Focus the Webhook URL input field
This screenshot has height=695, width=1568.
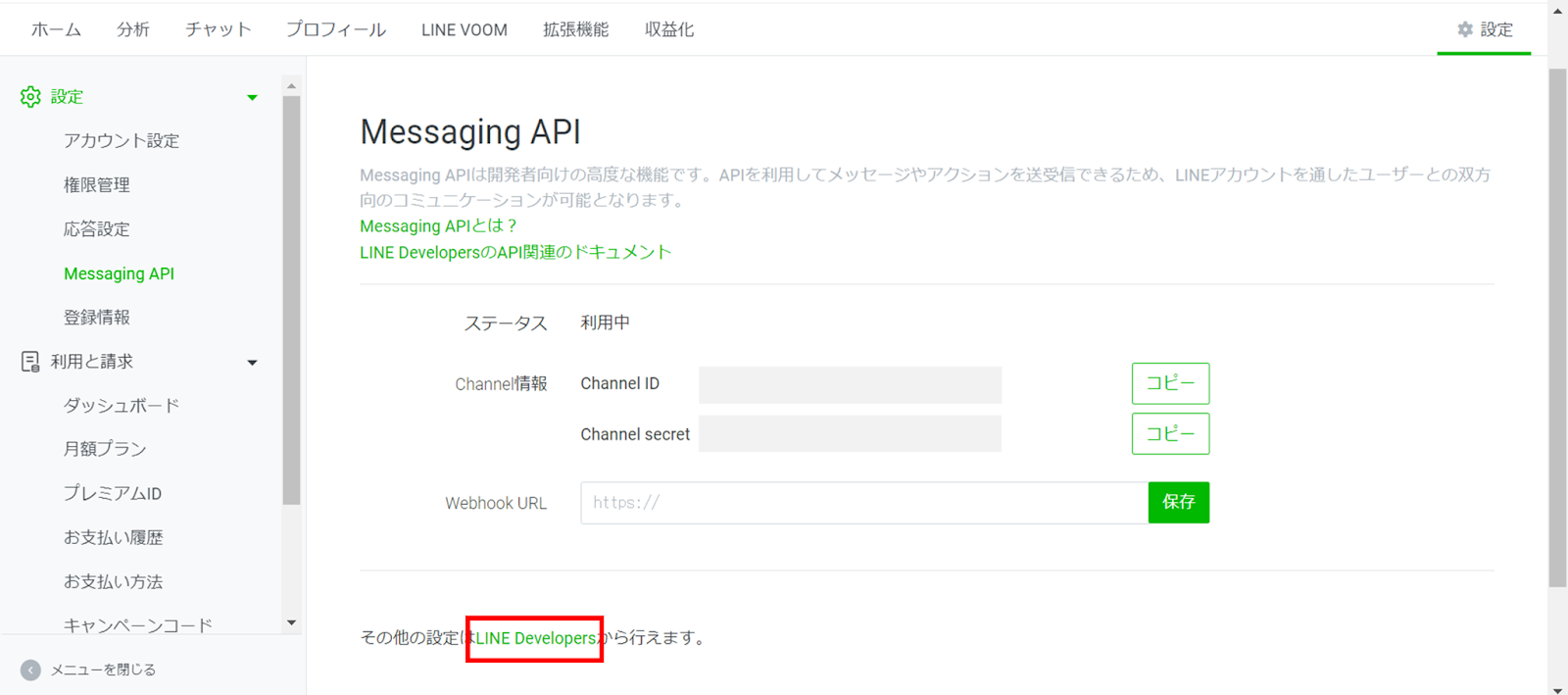[864, 502]
